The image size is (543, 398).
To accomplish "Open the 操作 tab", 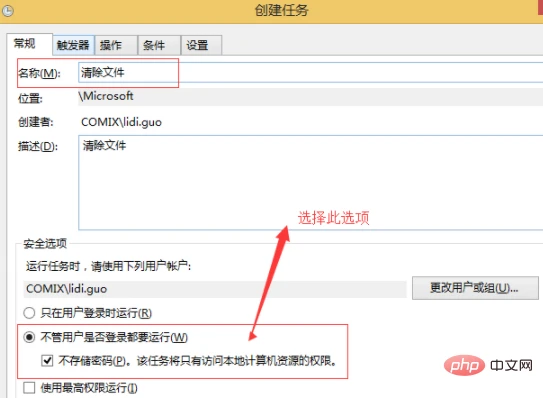I will pyautogui.click(x=116, y=45).
